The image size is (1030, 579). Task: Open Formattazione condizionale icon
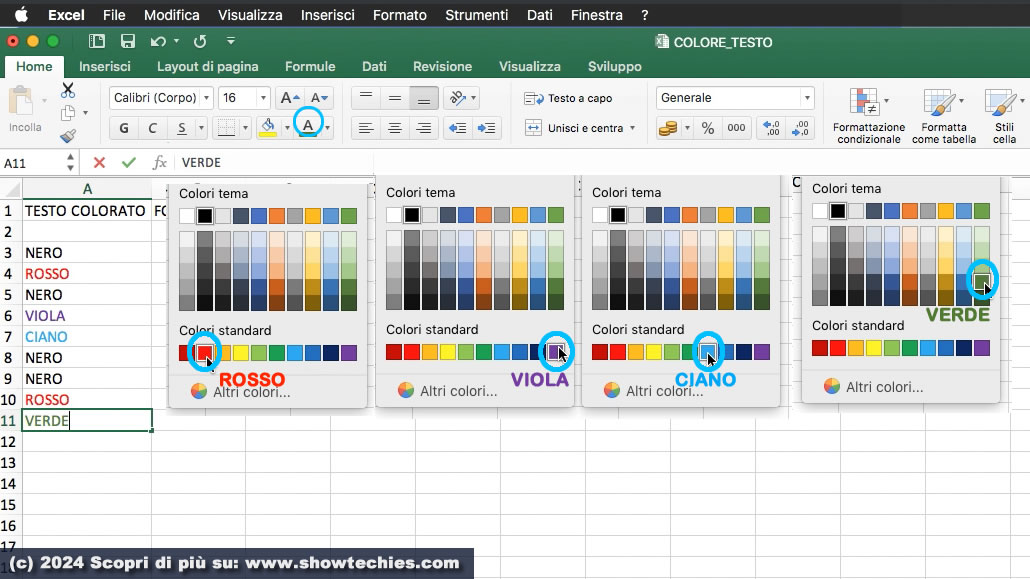click(864, 103)
